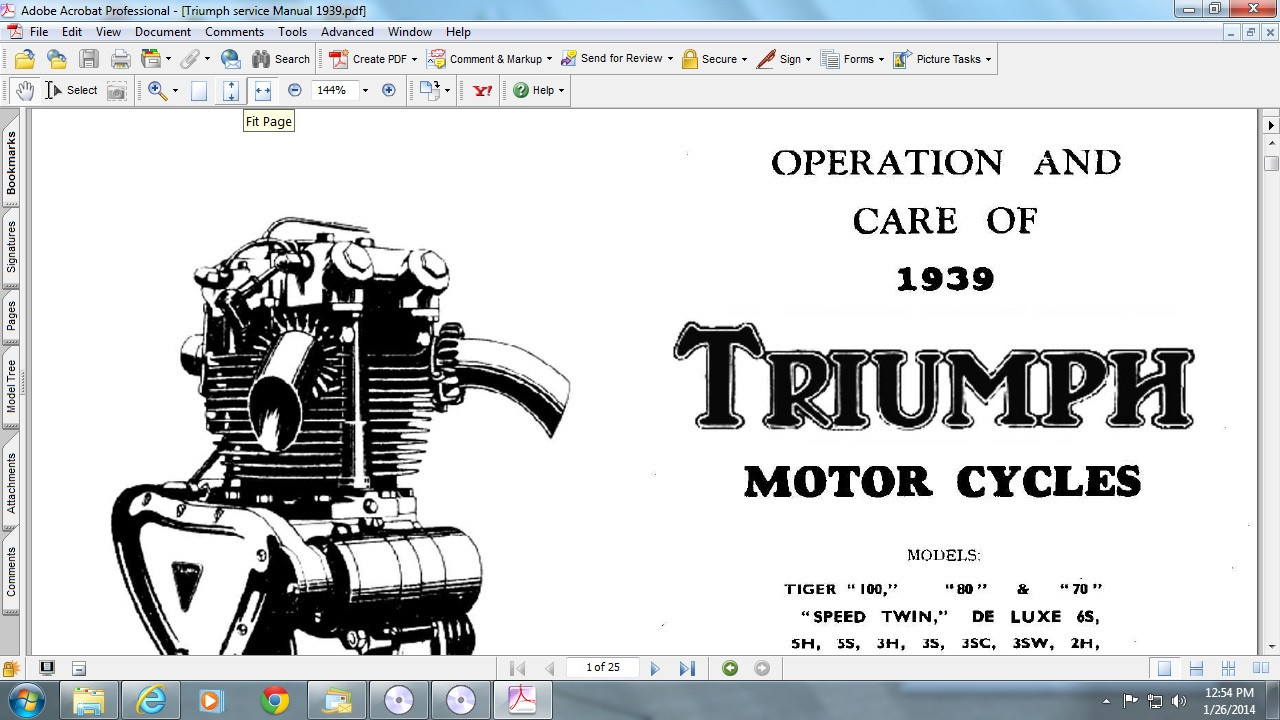Viewport: 1280px width, 720px height.
Task: Click the Zoom Out minus button
Action: 294,90
